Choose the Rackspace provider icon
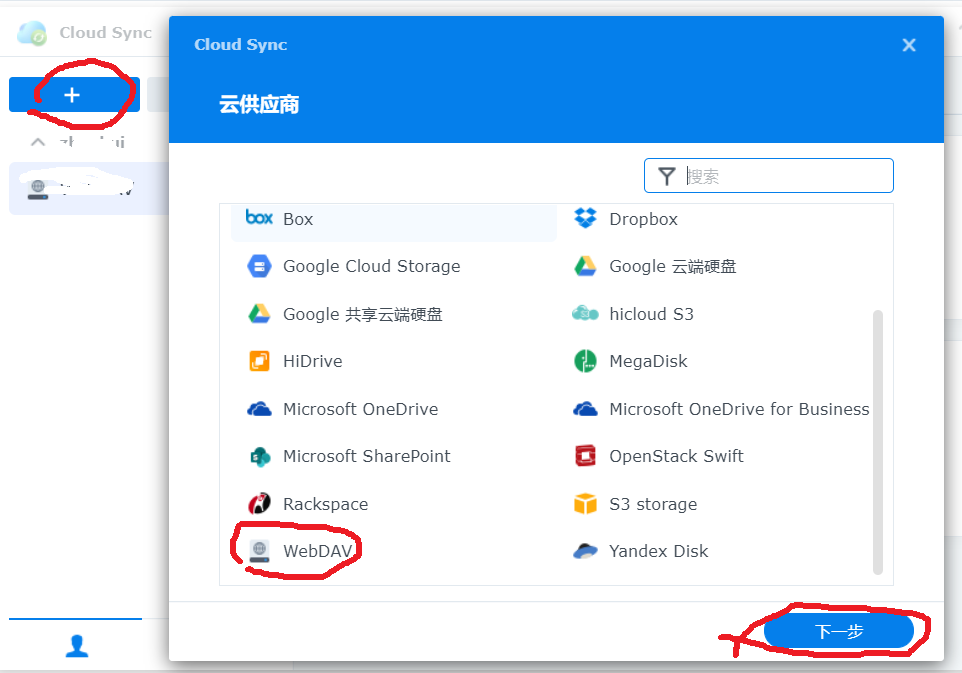Screen dimensions: 962x673 258,504
